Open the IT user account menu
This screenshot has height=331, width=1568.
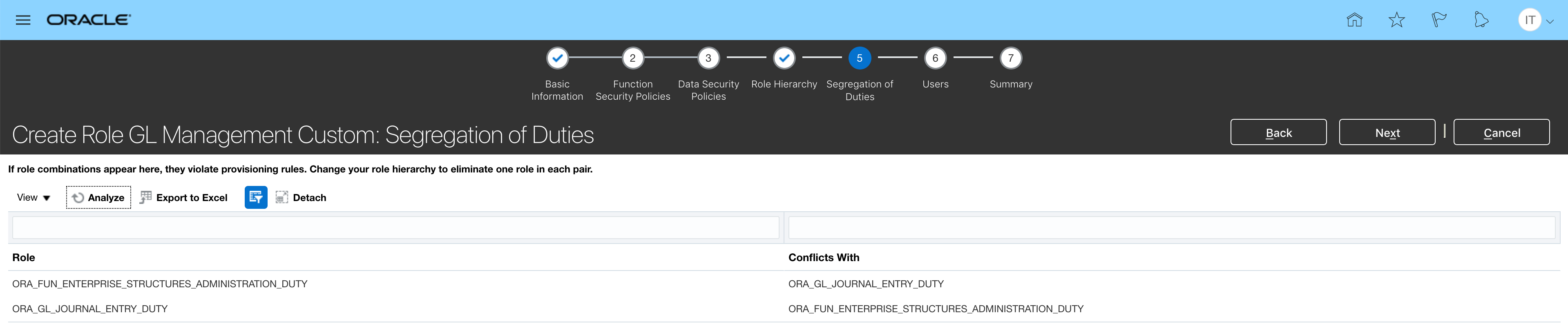point(1535,20)
